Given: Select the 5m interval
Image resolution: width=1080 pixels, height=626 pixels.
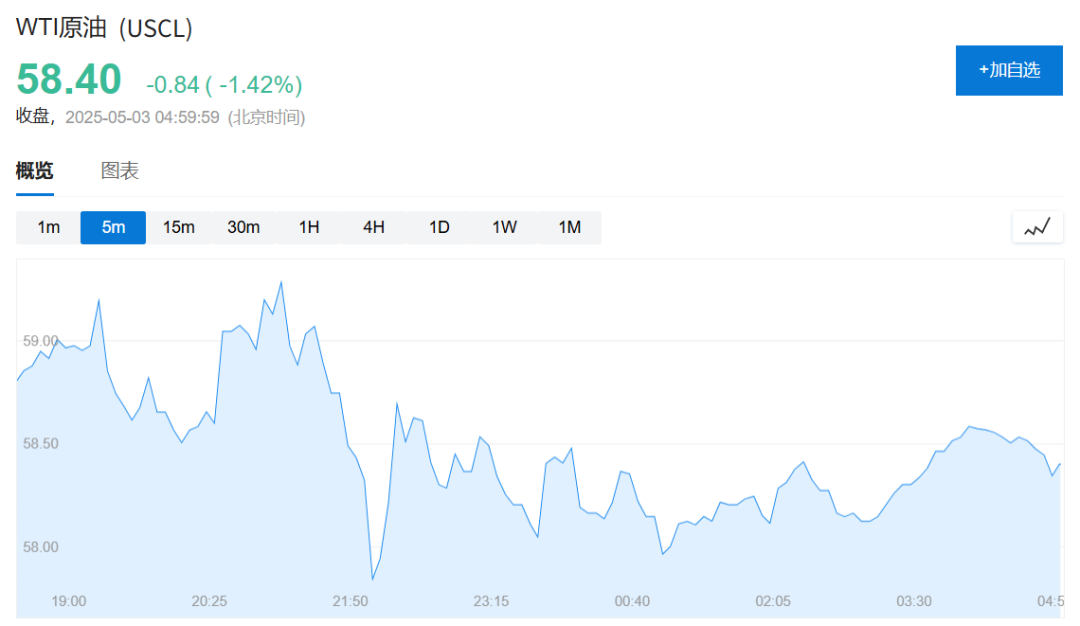Looking at the screenshot, I should [113, 227].
